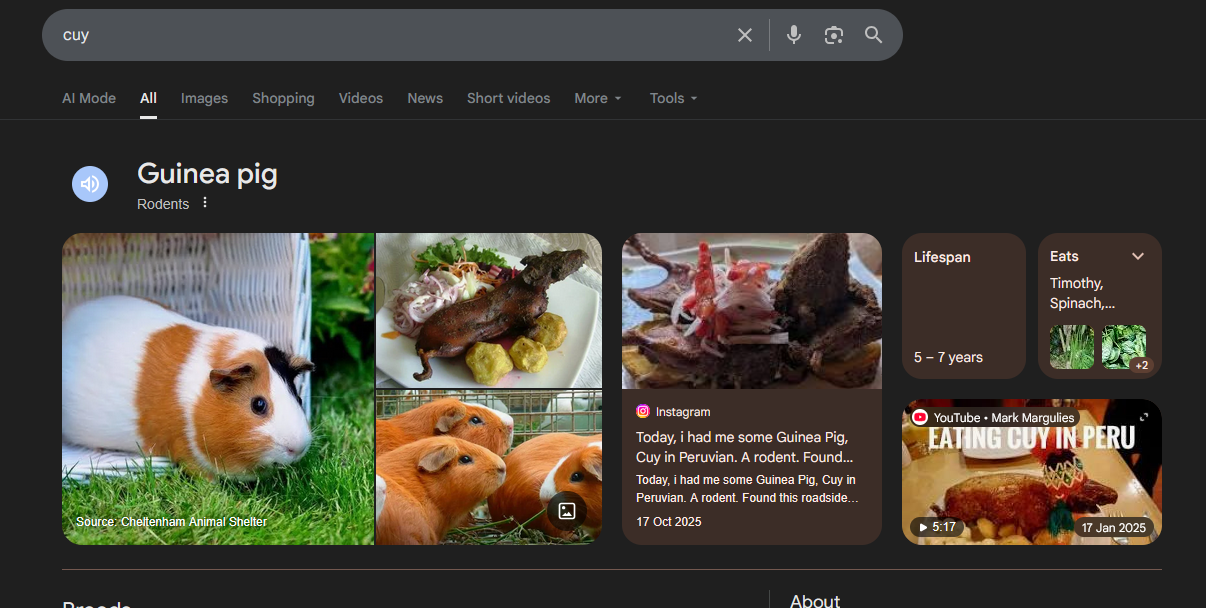
Task: Play Guinea pig pronunciation speaker icon
Action: [90, 184]
